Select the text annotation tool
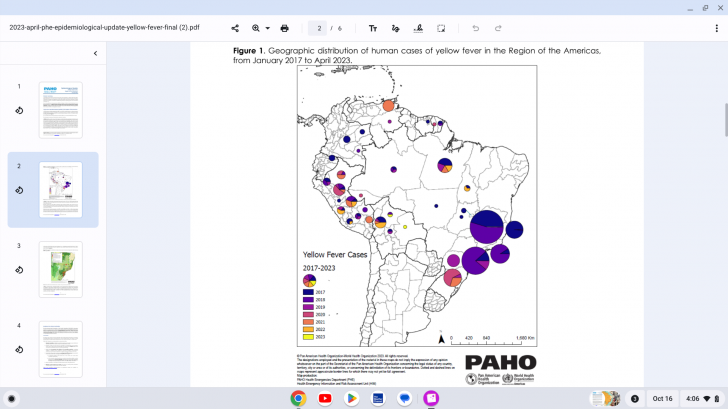Viewport: 728px width, 409px height. coord(373,28)
